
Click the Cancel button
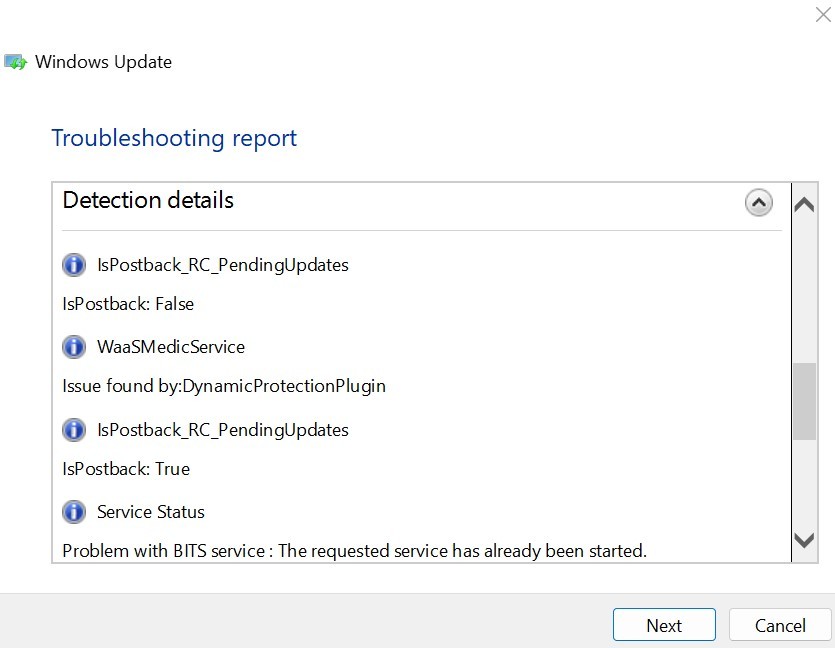[780, 625]
